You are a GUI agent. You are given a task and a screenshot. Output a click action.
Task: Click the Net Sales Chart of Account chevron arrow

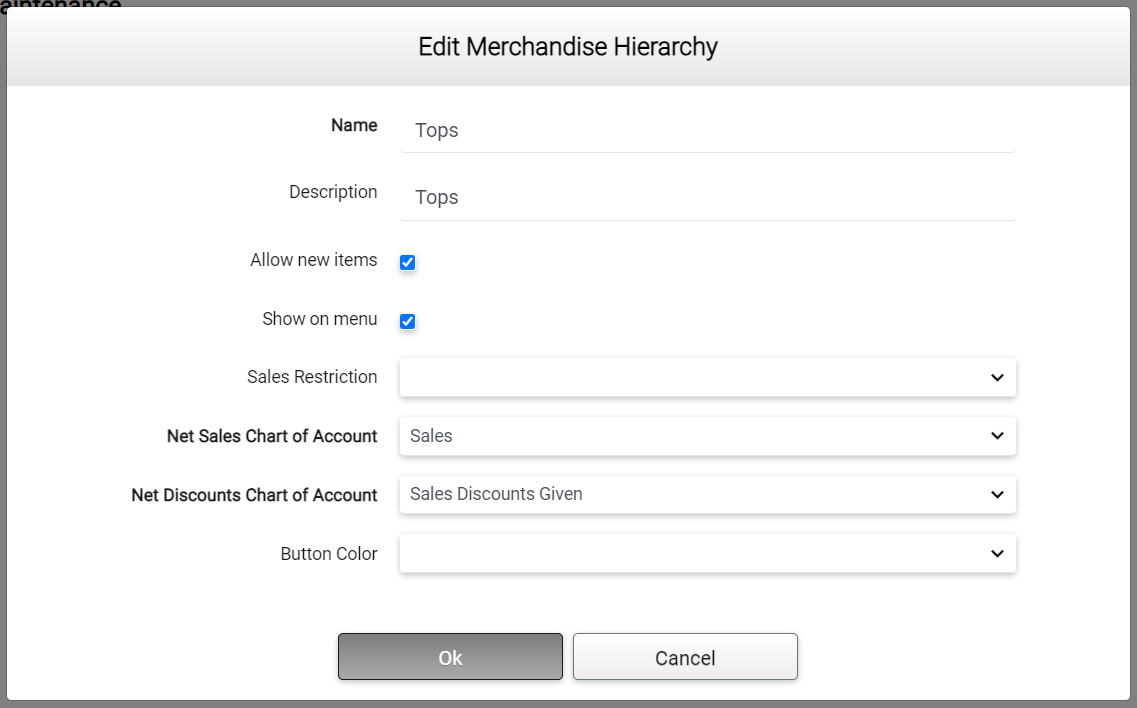[996, 436]
